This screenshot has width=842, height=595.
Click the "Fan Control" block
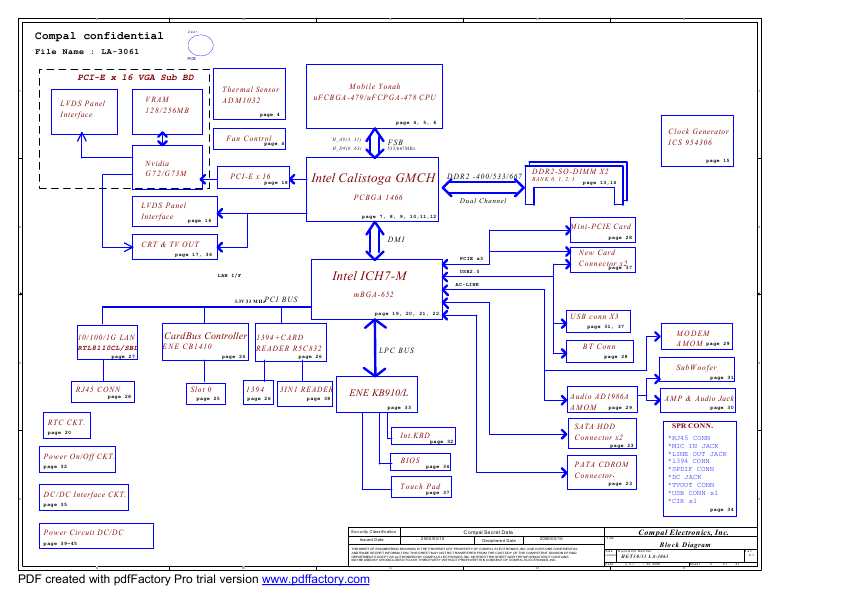pos(249,139)
